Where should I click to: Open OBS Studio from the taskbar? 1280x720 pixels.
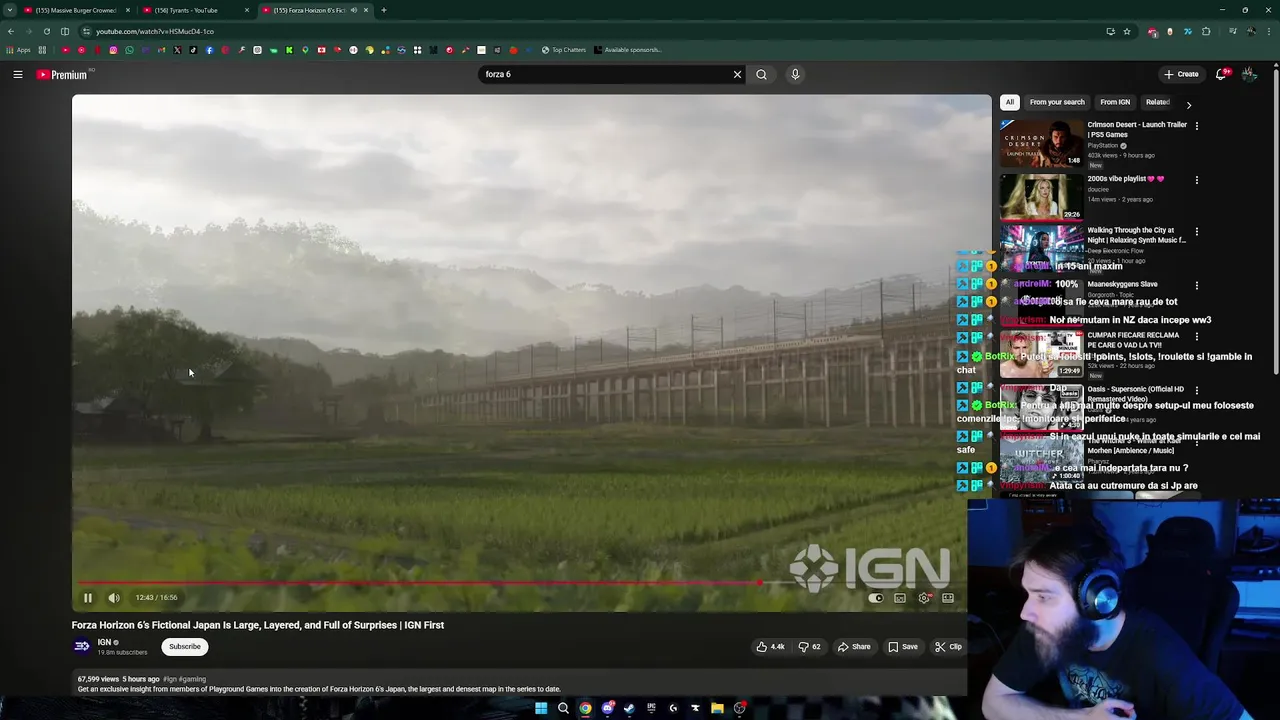(739, 708)
